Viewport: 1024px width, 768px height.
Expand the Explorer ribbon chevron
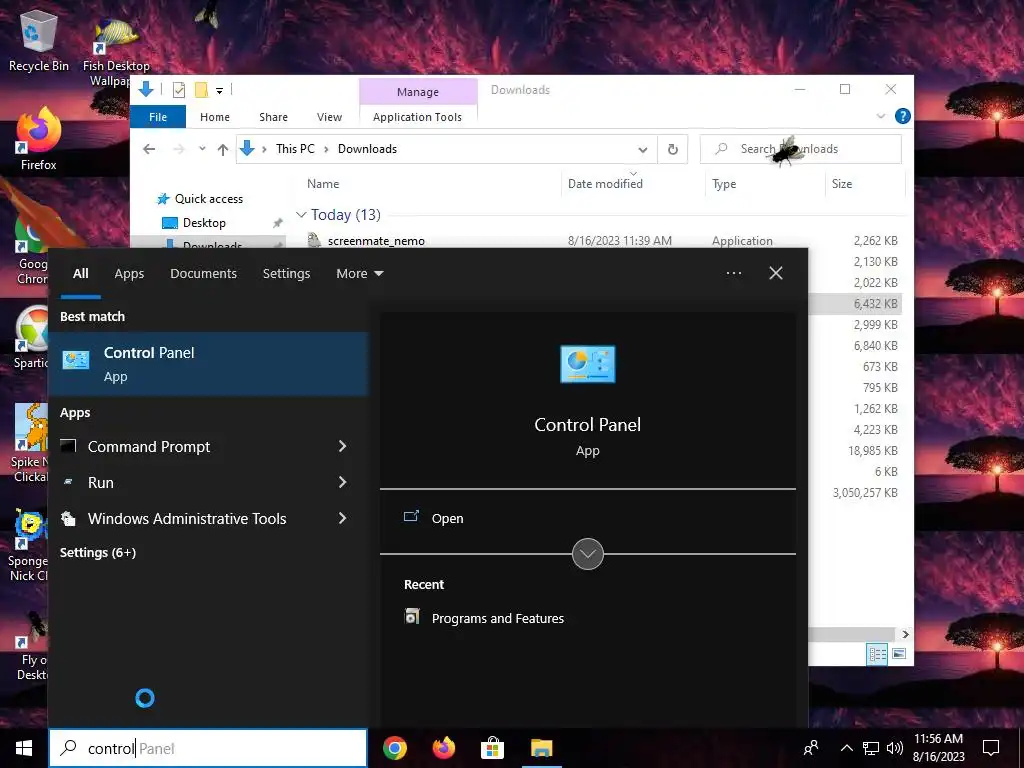pos(881,116)
